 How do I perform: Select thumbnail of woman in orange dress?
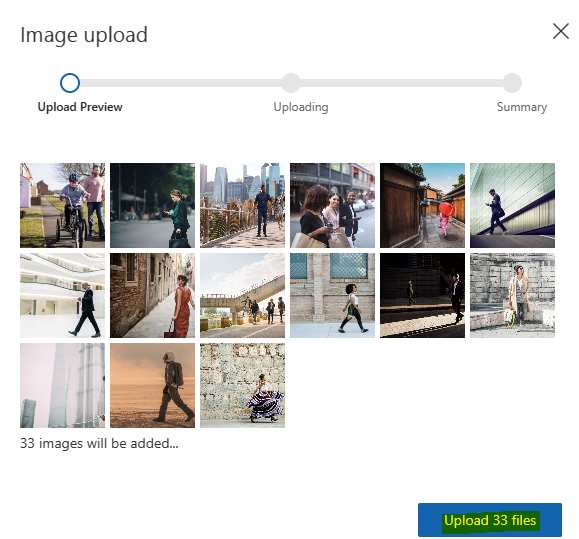pyautogui.click(x=153, y=295)
